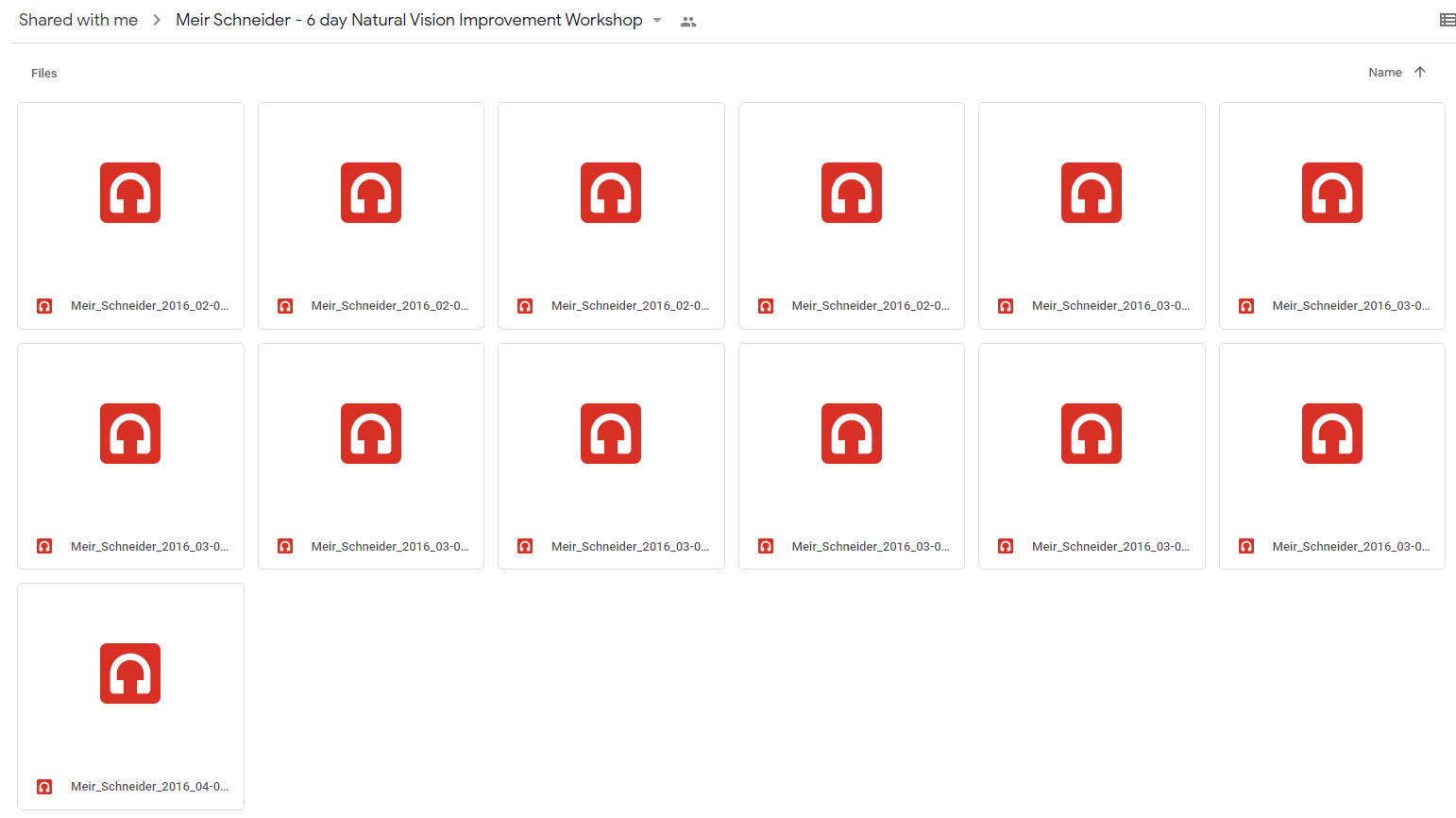Select first audio file in second row

coord(130,456)
